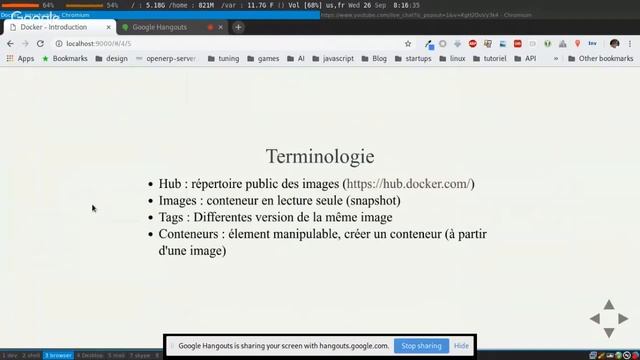Go to previous slide with left arrow
The image size is (640, 360).
595,319
